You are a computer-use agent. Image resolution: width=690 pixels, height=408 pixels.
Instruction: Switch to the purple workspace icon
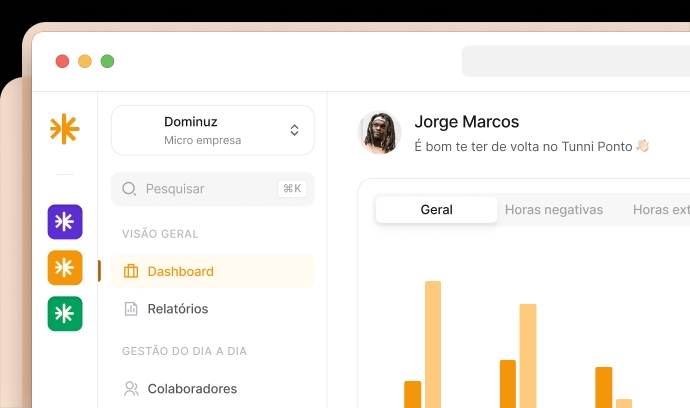click(65, 222)
